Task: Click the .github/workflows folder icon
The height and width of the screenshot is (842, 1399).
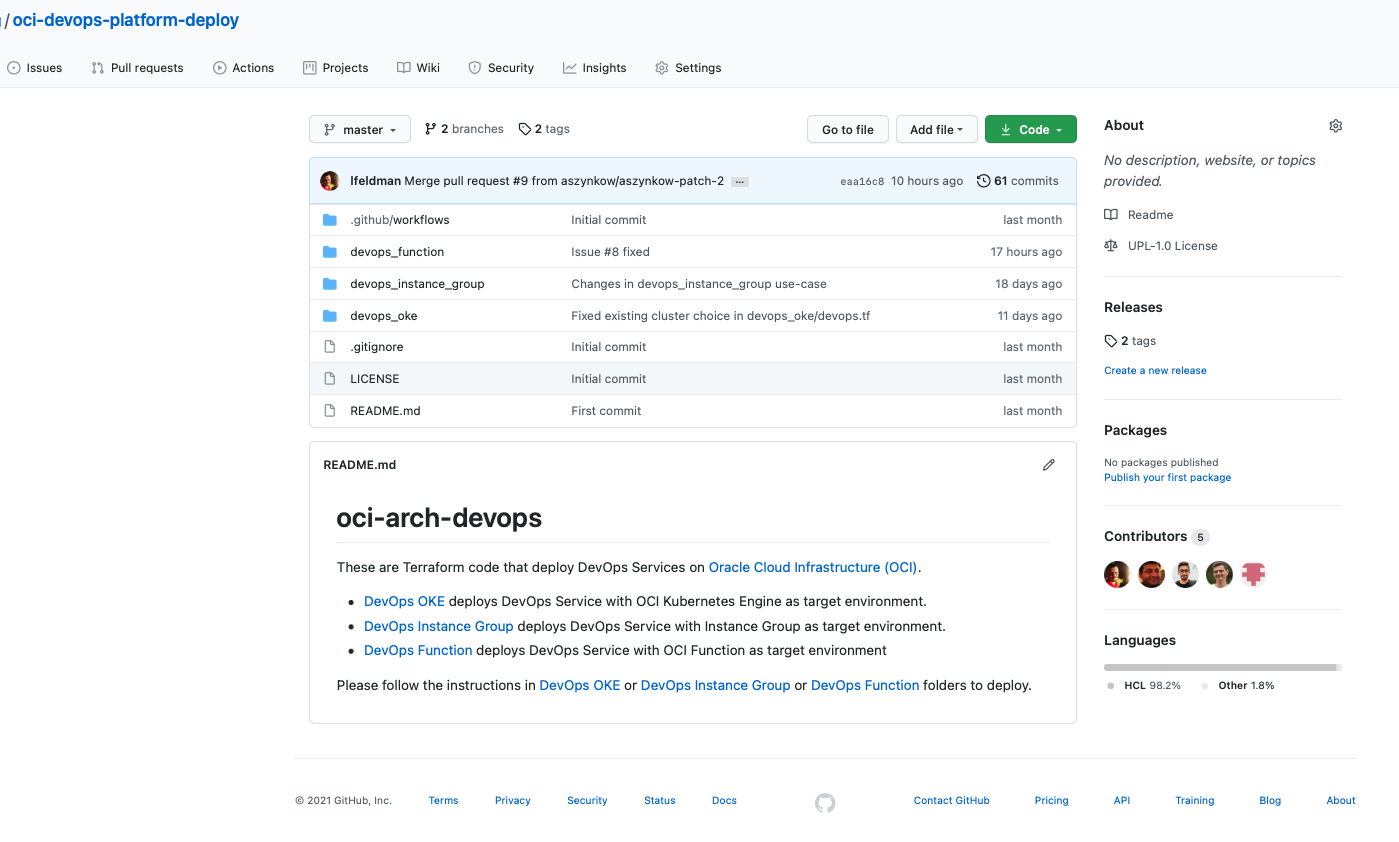Action: pyautogui.click(x=330, y=220)
